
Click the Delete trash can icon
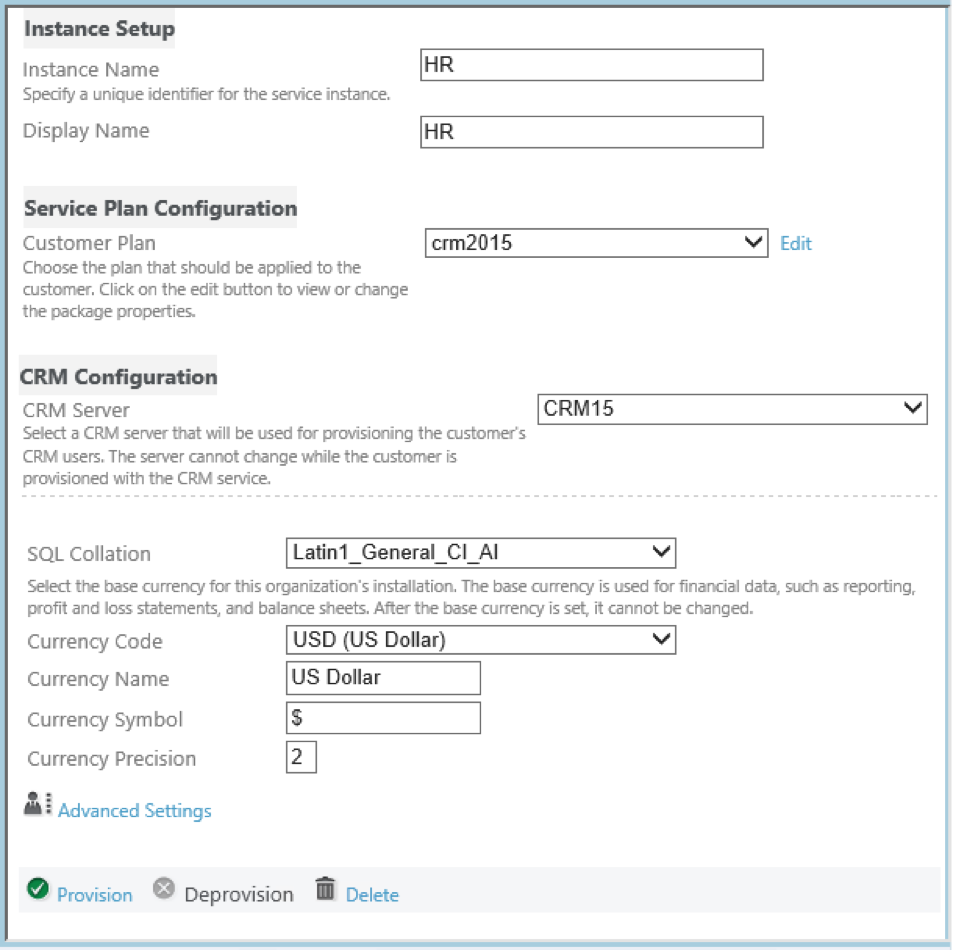[325, 889]
